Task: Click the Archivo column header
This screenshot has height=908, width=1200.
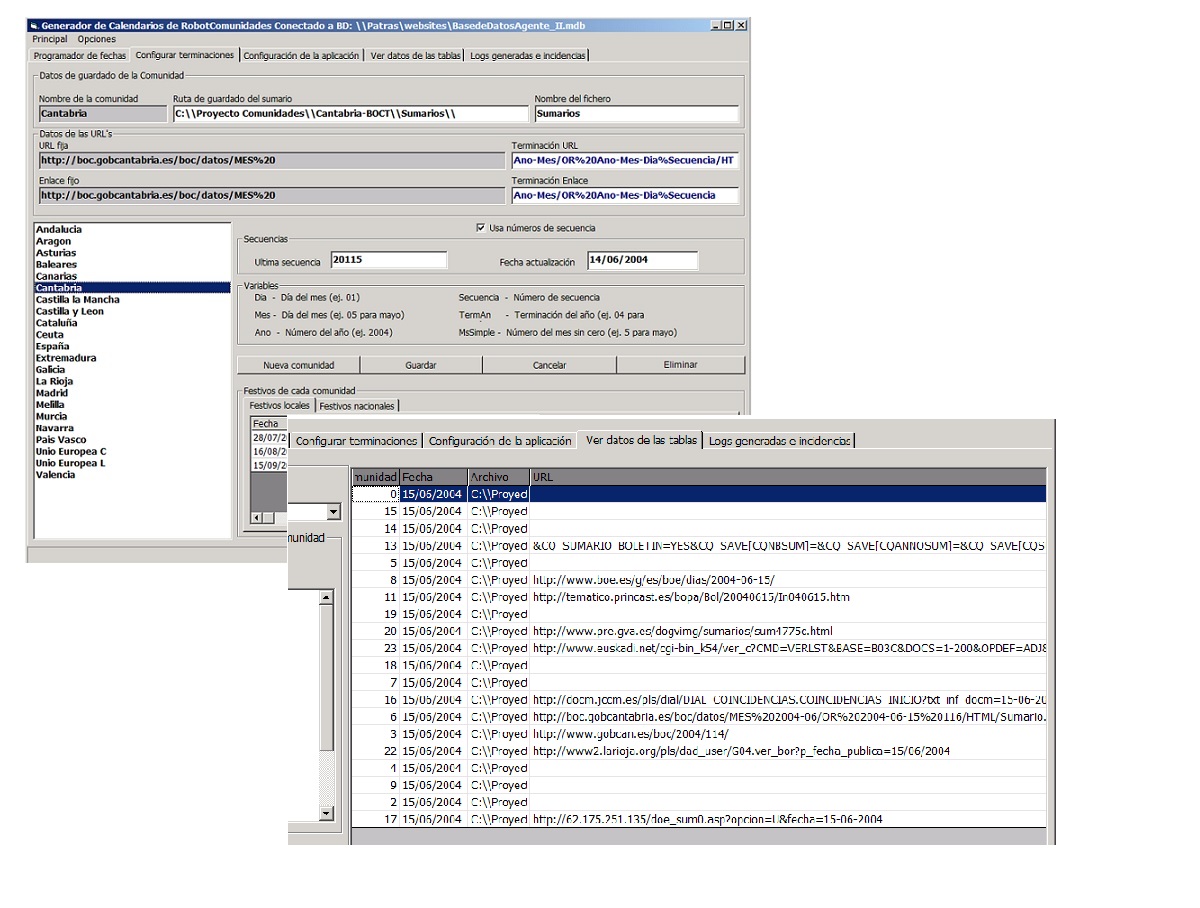Action: tap(498, 477)
